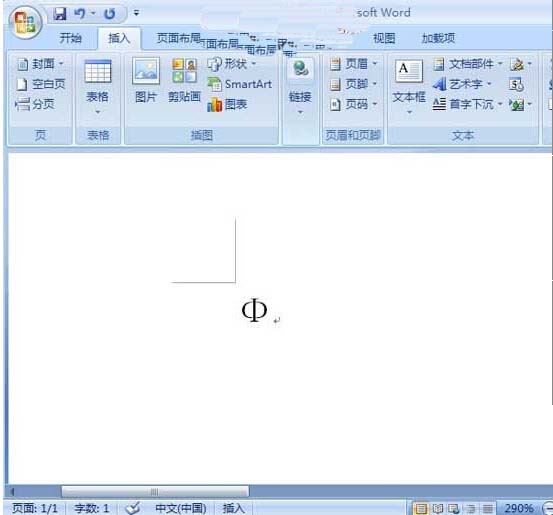The width and height of the screenshot is (553, 515).
Task: Open the 链接 links menu
Action: (300, 87)
